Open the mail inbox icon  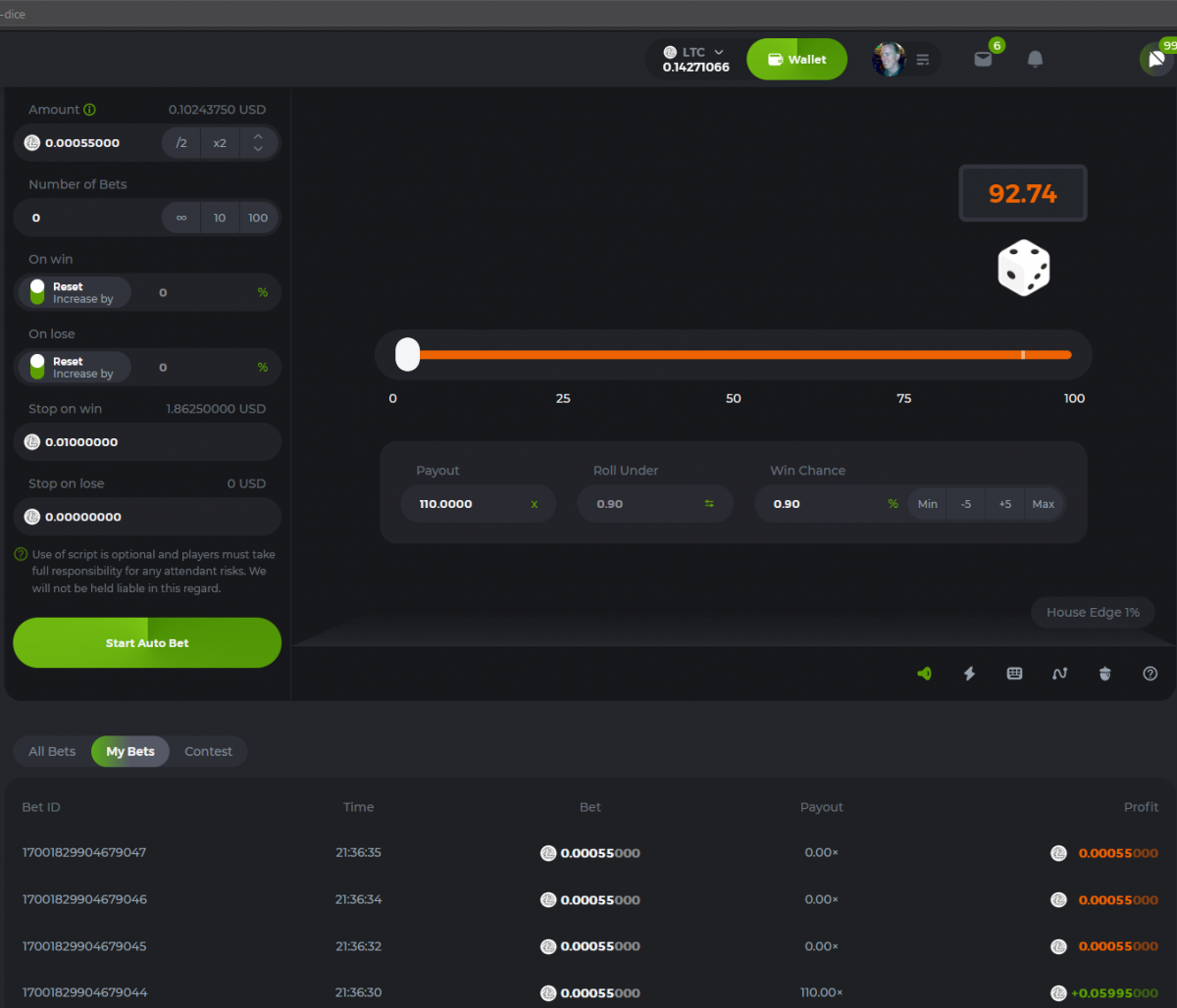tap(983, 60)
